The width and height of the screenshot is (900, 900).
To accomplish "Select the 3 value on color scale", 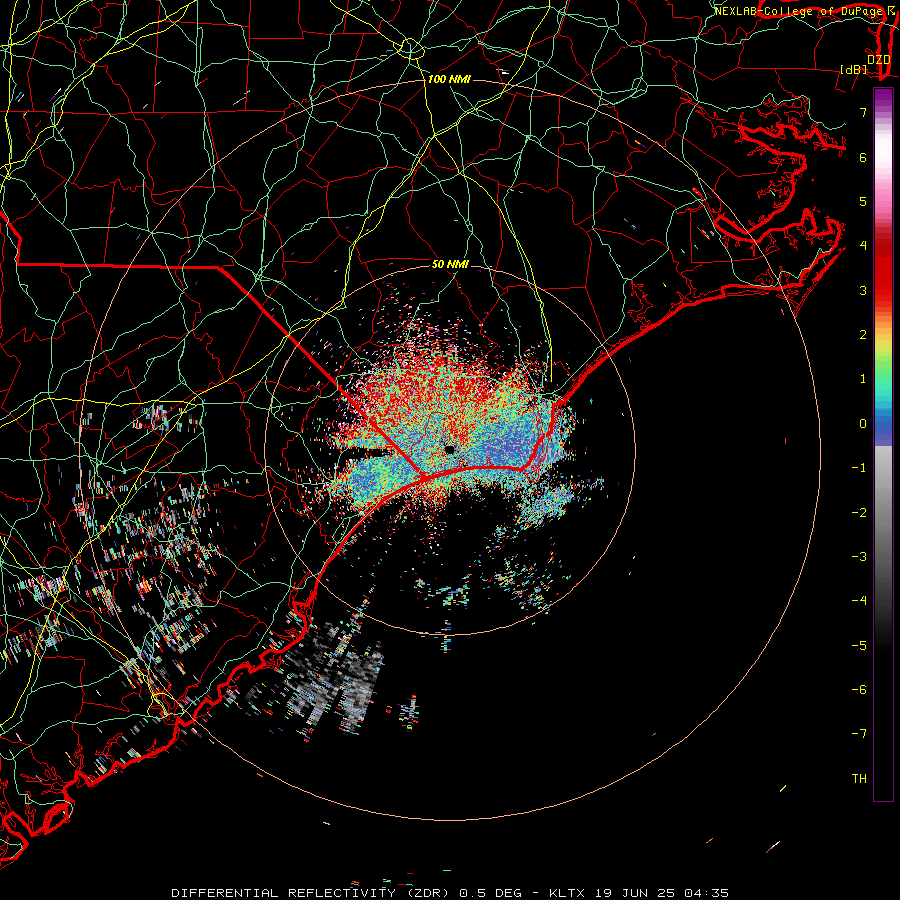I will coord(863,290).
